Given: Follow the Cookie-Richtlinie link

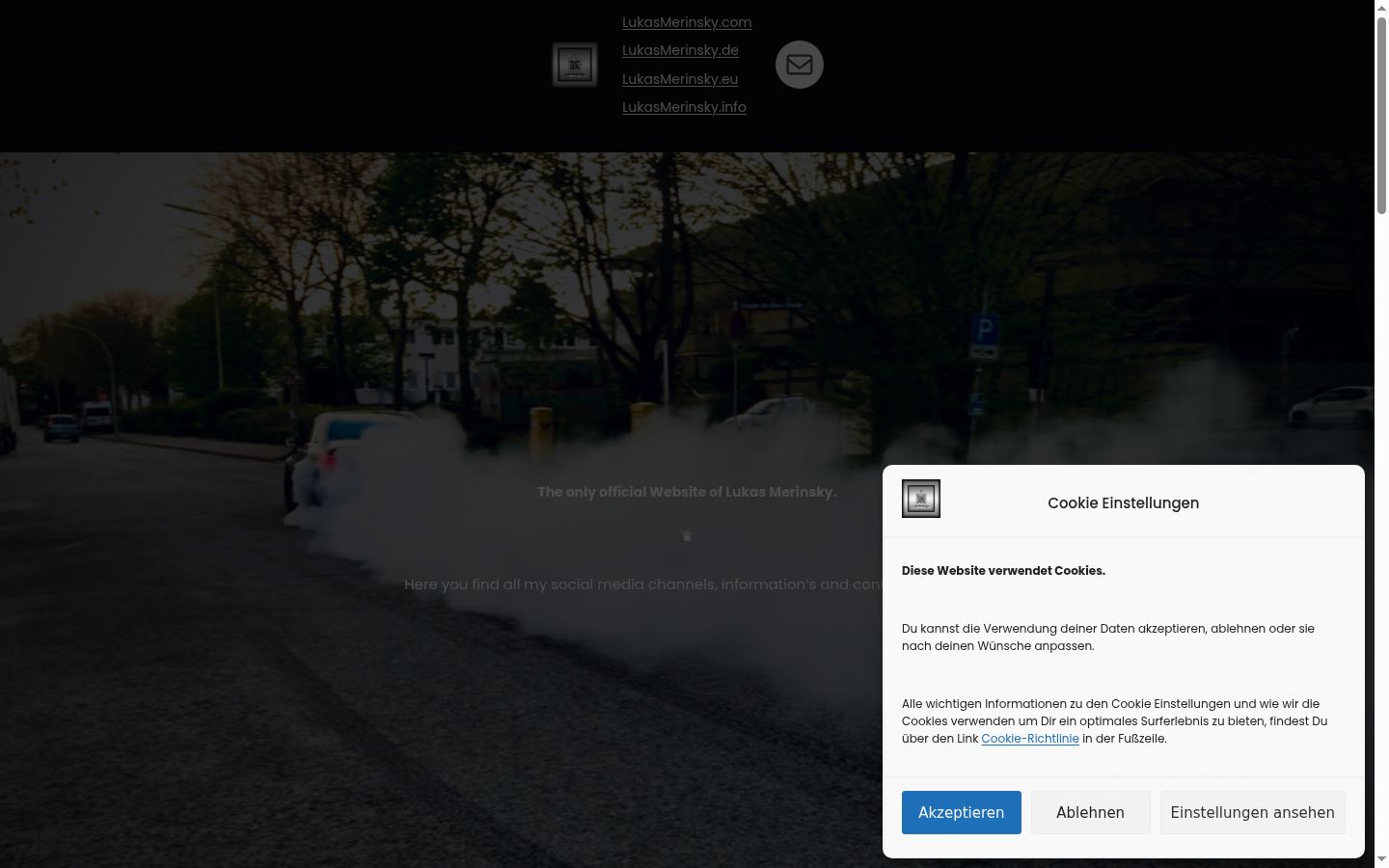Looking at the screenshot, I should pyautogui.click(x=1030, y=739).
